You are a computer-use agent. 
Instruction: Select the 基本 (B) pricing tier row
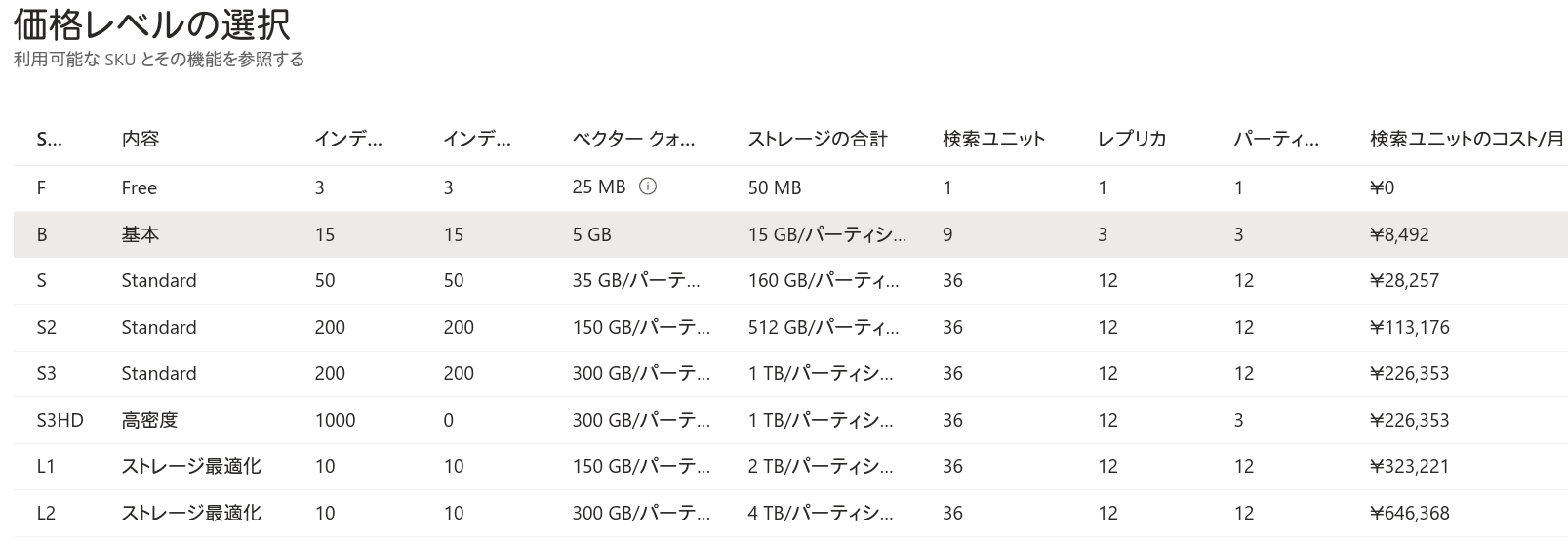click(790, 234)
